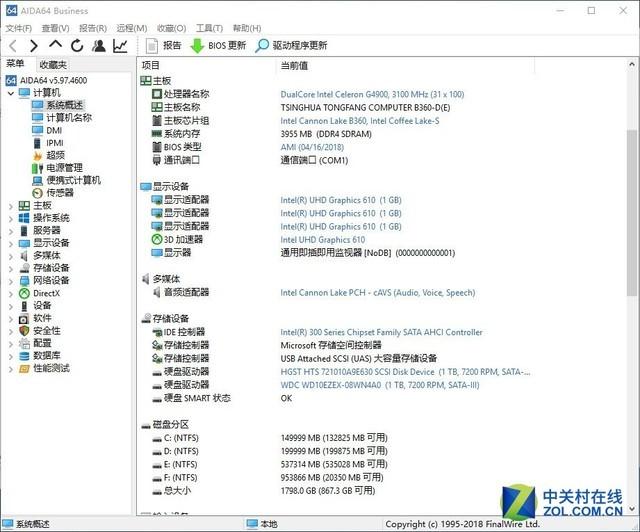The height and width of the screenshot is (532, 640).
Task: Expand the 主板 tree node
Action: (11, 207)
